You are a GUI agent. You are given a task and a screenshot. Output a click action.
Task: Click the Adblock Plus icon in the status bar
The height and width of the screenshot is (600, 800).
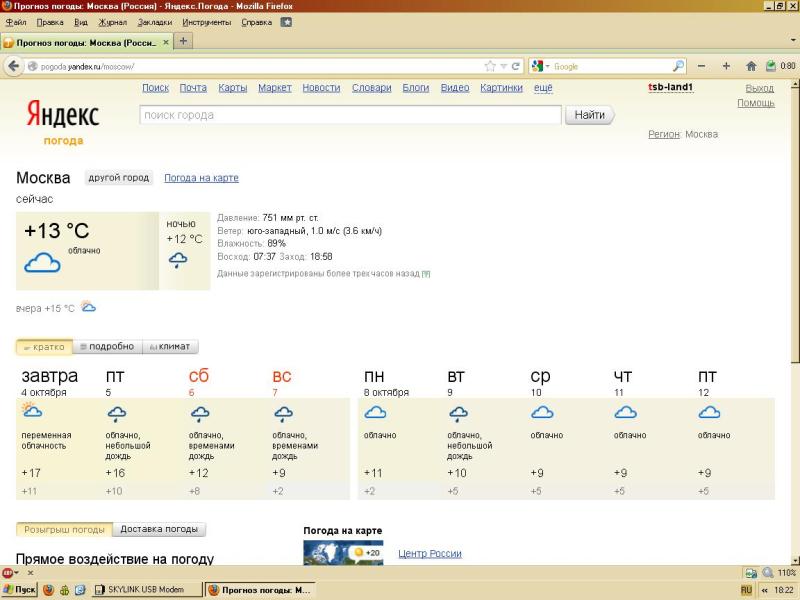pos(8,573)
